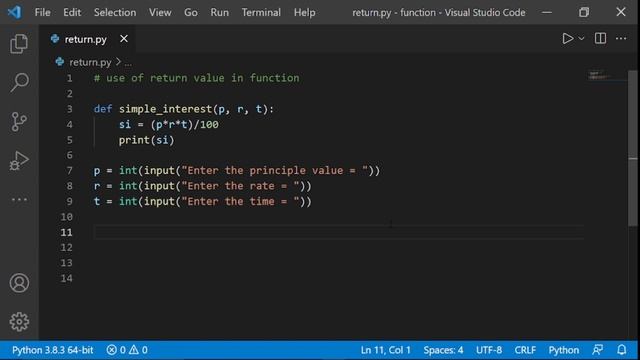
Task: Open the Source Control view
Action: [x=19, y=122]
